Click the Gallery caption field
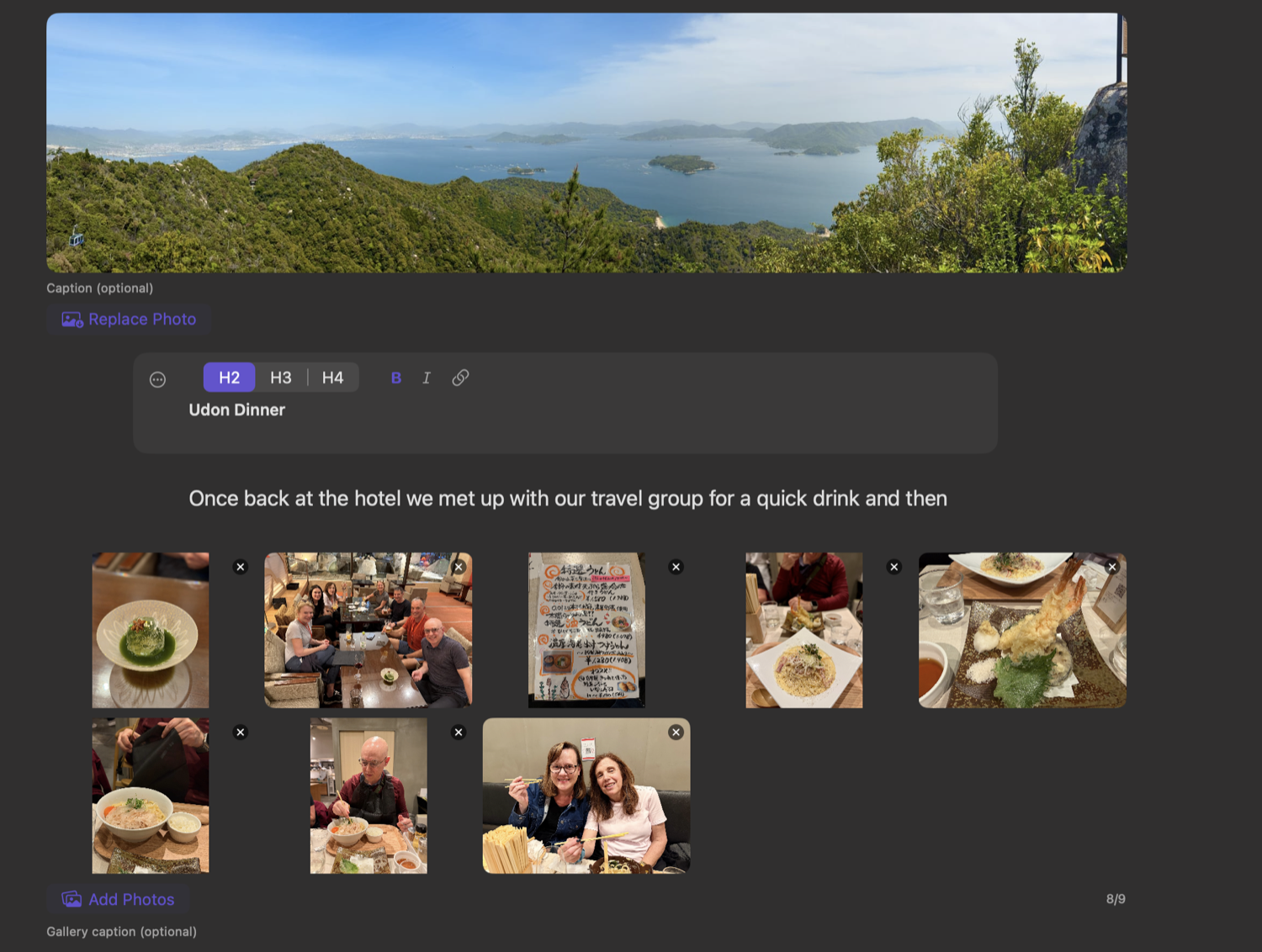 [122, 932]
